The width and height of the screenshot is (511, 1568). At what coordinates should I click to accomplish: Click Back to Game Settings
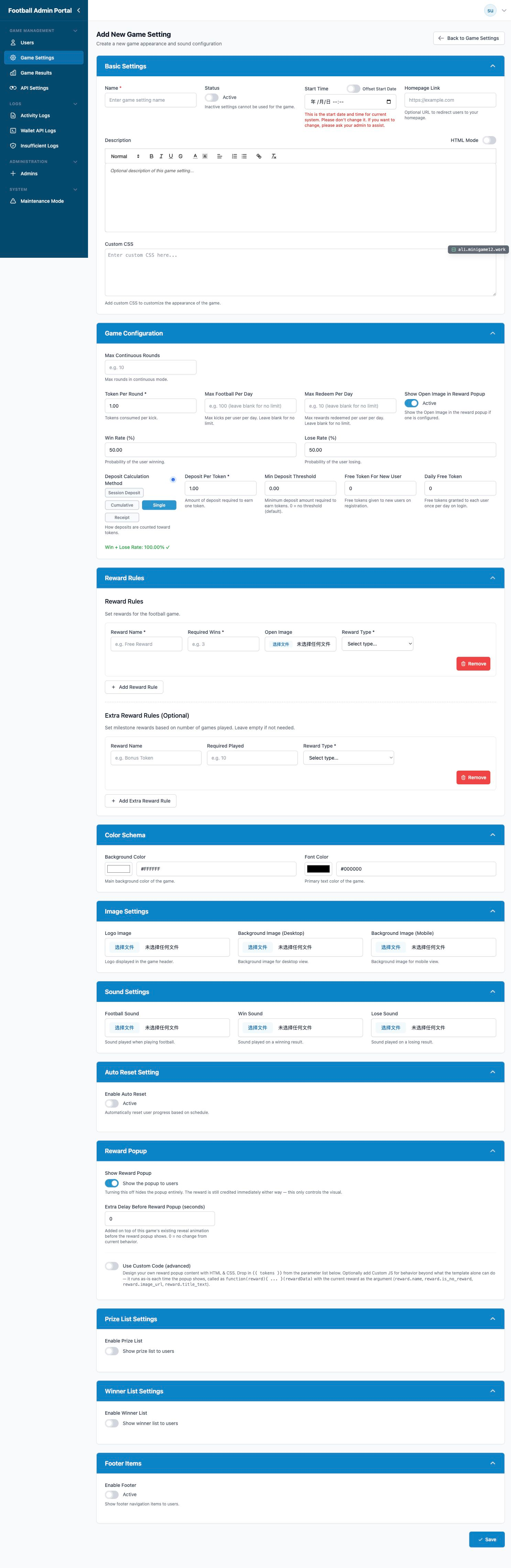(469, 38)
